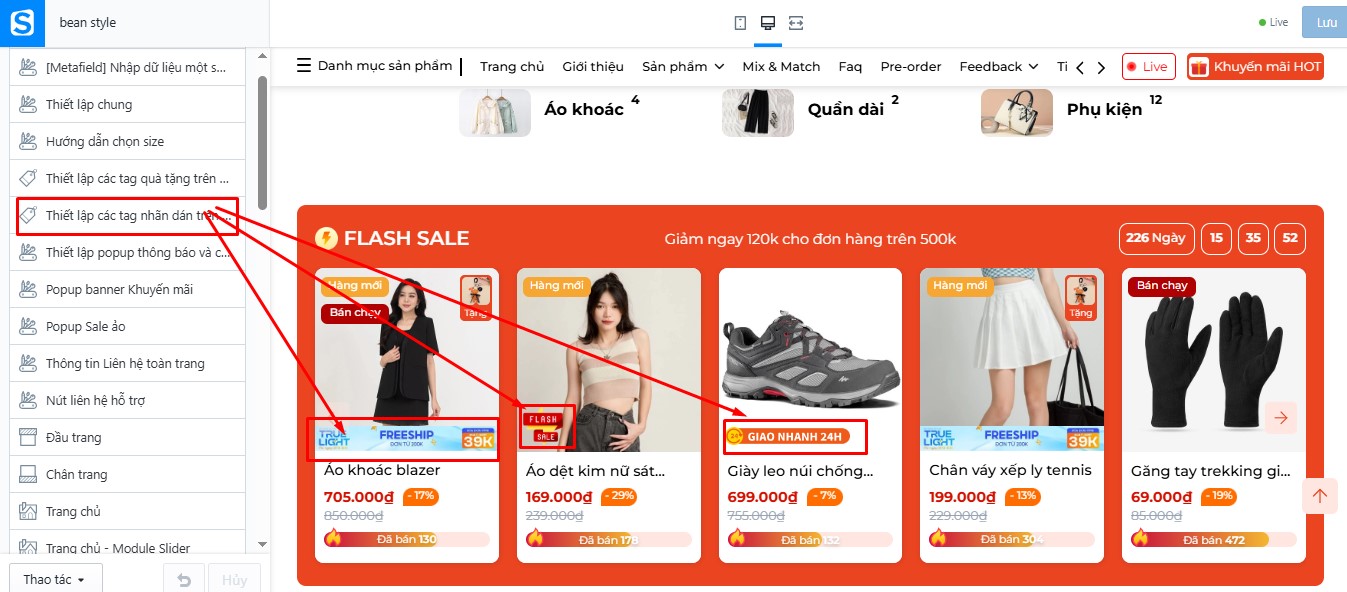Select the full-width preview icon
This screenshot has width=1347, height=592.
pos(796,22)
